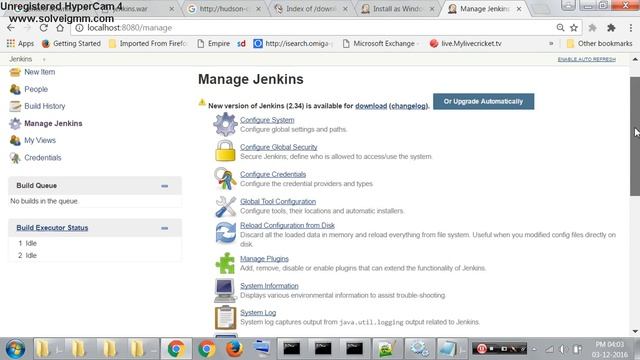Viewport: 640px width, 360px height.
Task: Click the People sidebar icon
Action: point(15,89)
